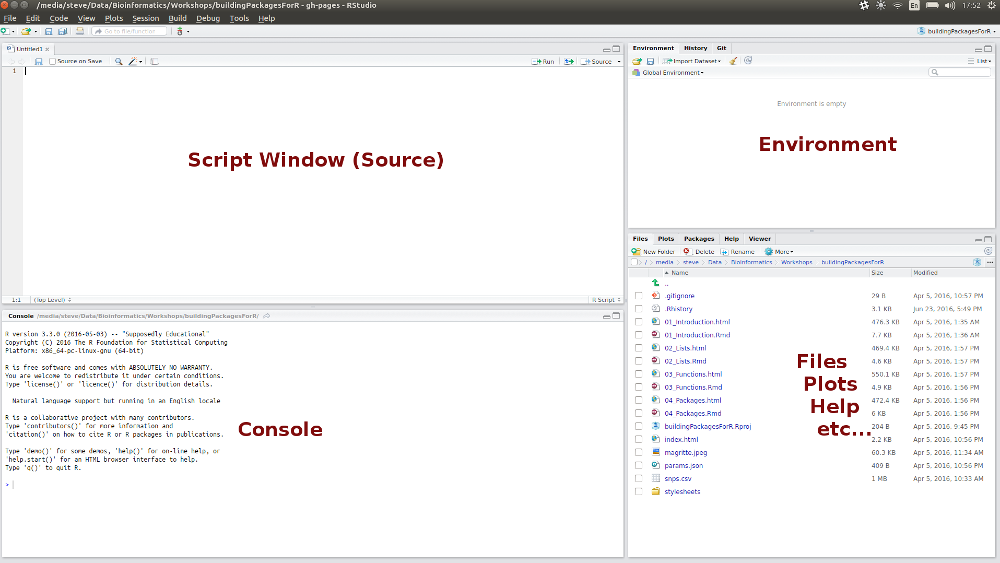
Task: Go up to the parent directory
Action: pos(657,284)
